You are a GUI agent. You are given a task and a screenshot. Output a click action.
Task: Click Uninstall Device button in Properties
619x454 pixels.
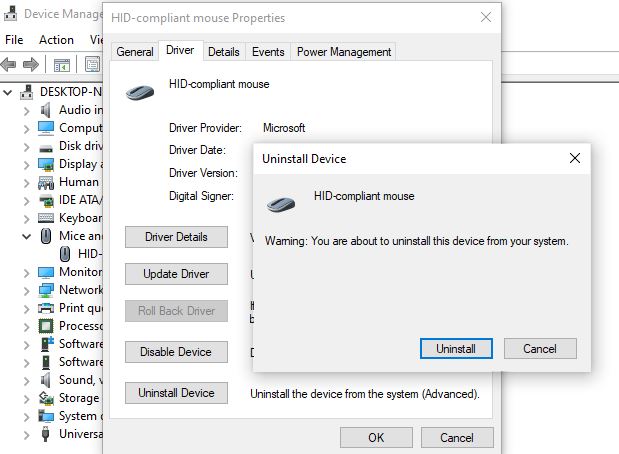[176, 393]
